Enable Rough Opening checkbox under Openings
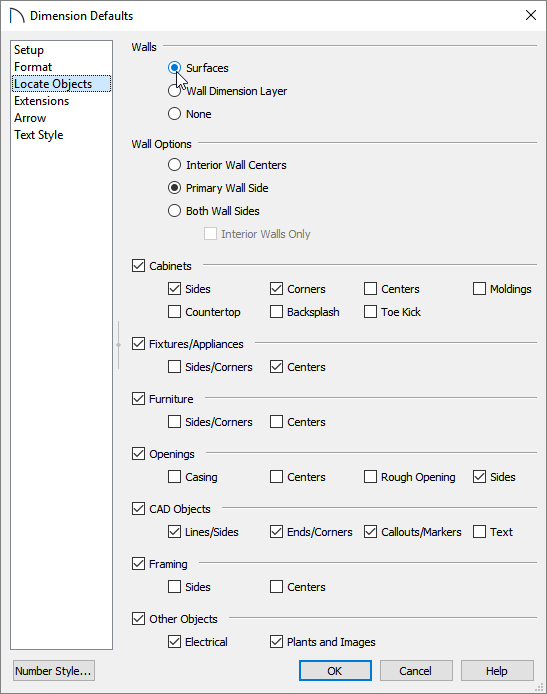 point(370,477)
